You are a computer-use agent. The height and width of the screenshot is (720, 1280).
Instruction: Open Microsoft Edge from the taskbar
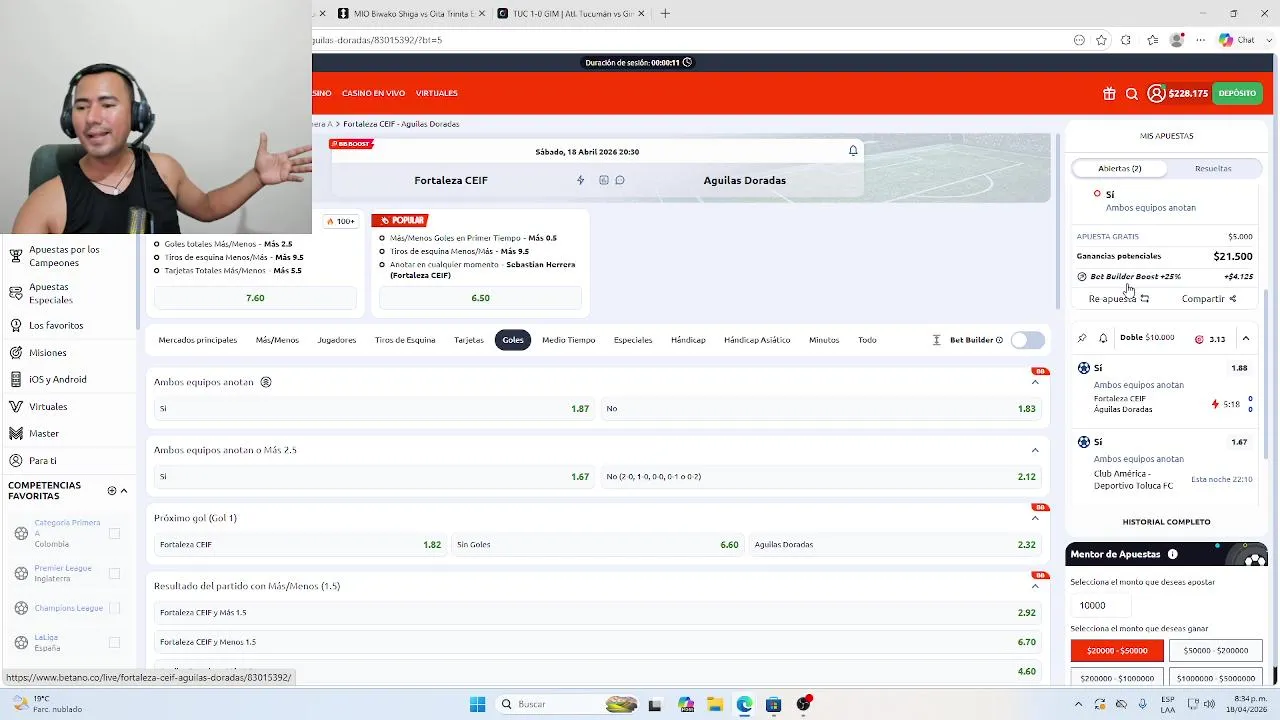coord(744,704)
